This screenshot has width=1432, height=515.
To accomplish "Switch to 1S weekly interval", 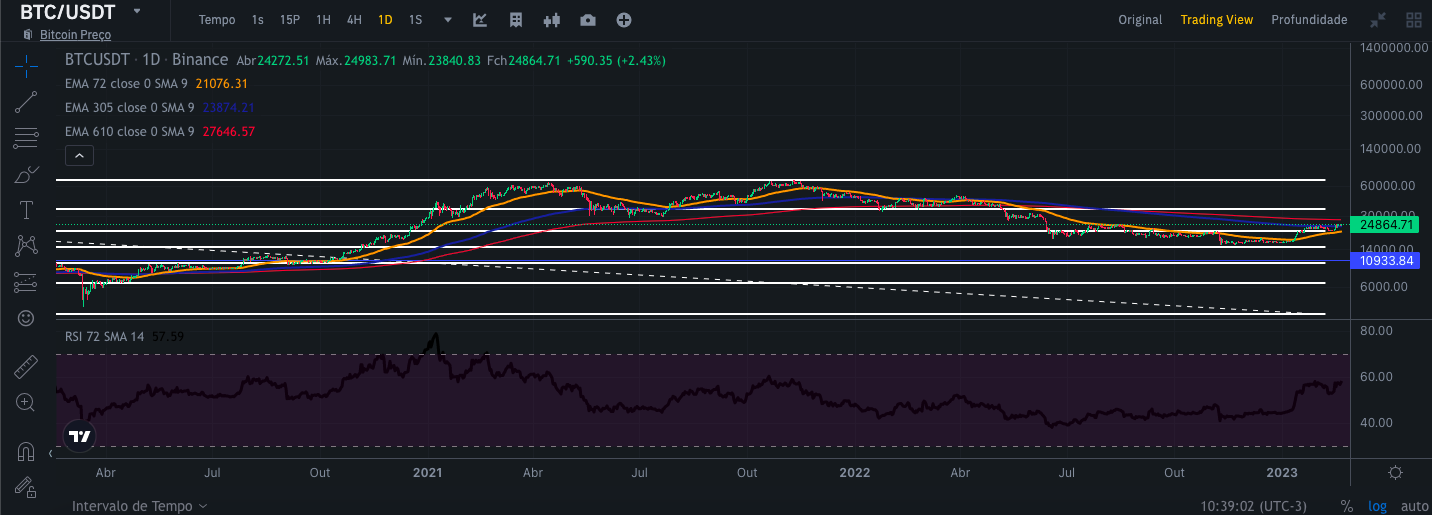I will 415,20.
